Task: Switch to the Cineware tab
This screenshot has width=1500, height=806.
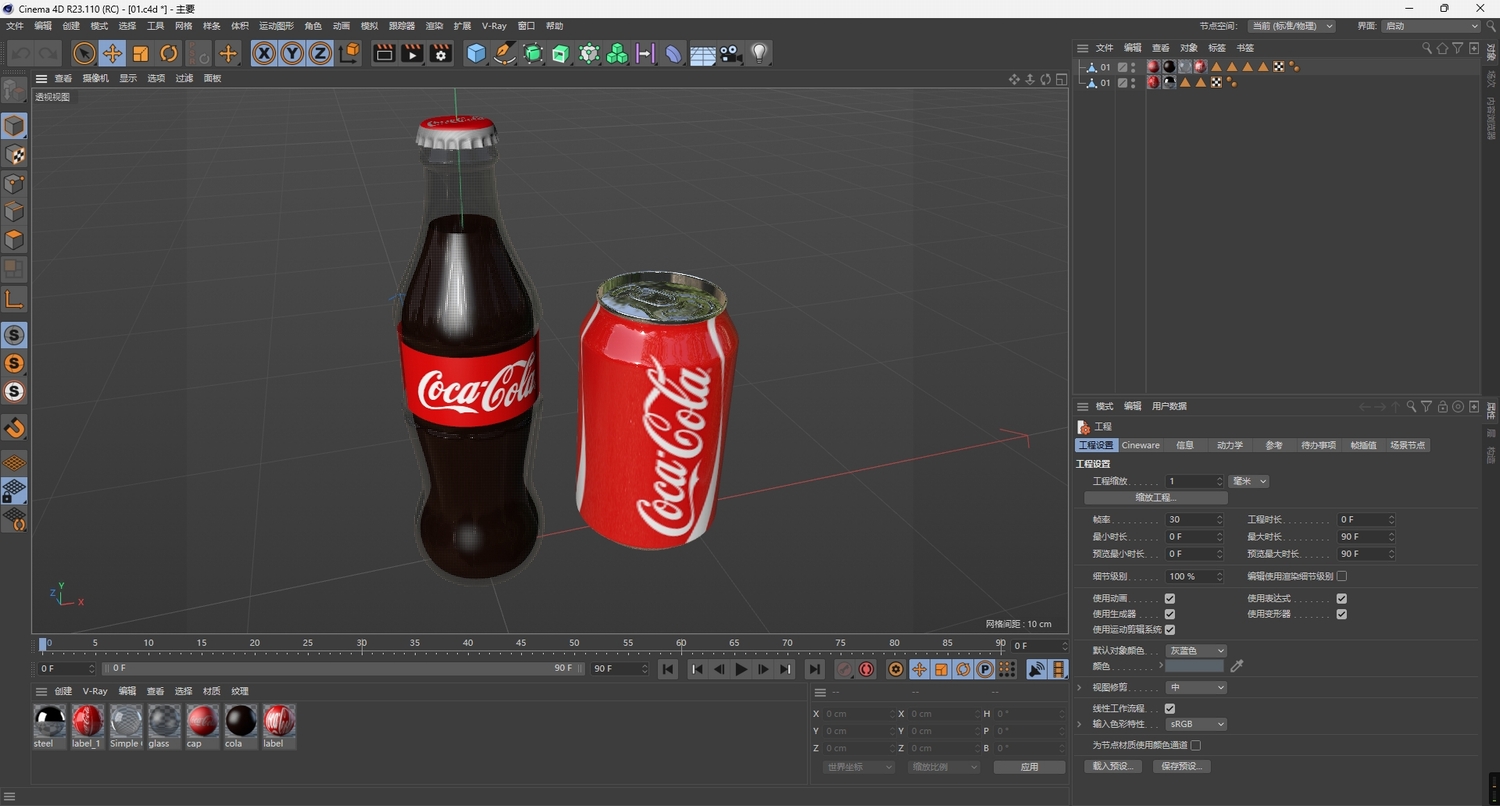Action: tap(1140, 444)
